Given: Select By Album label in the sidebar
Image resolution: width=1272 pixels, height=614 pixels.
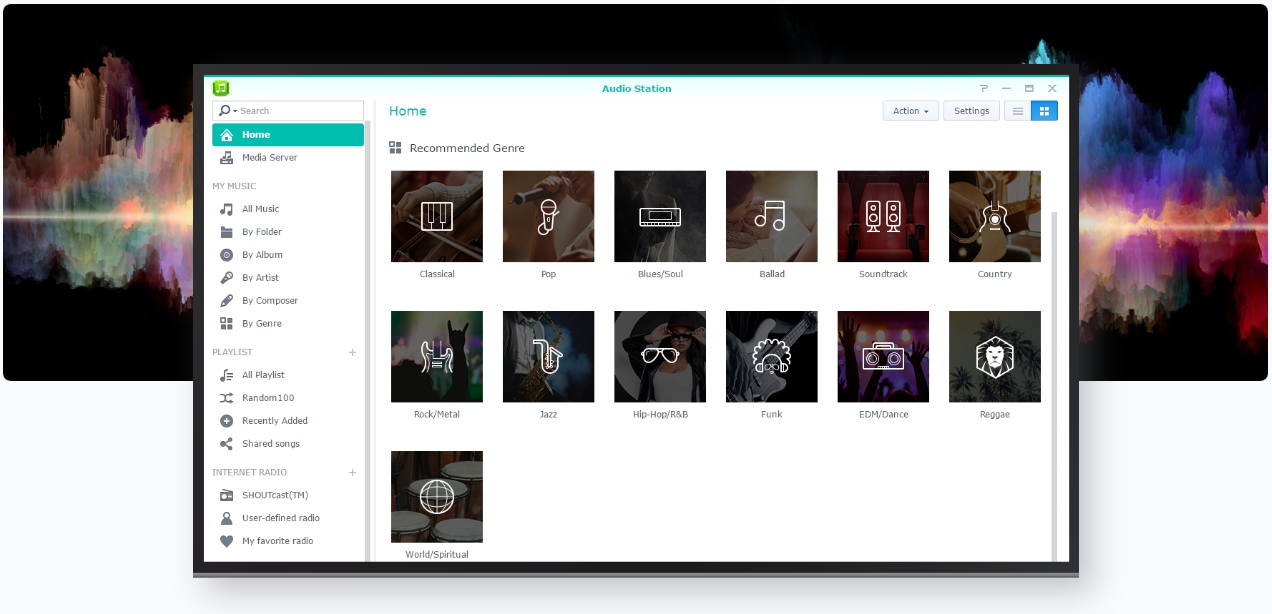Looking at the screenshot, I should coord(262,255).
